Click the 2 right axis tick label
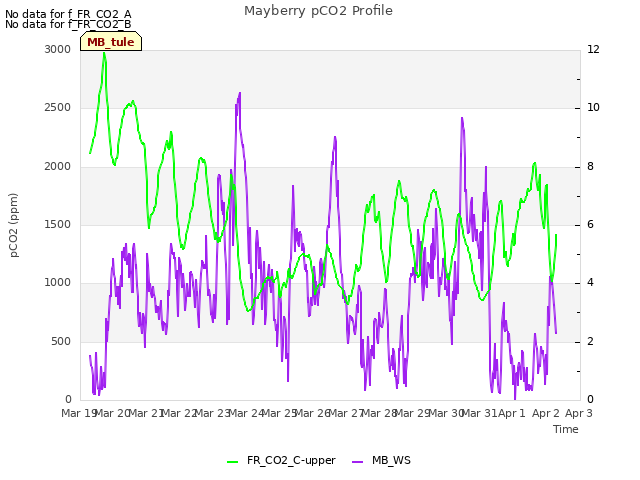The height and width of the screenshot is (480, 640). tap(590, 342)
